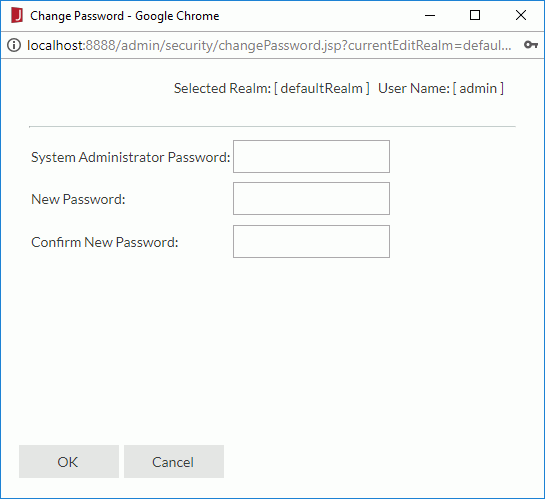Click the System Administrator Password label
The height and width of the screenshot is (499, 545).
pyautogui.click(x=131, y=157)
